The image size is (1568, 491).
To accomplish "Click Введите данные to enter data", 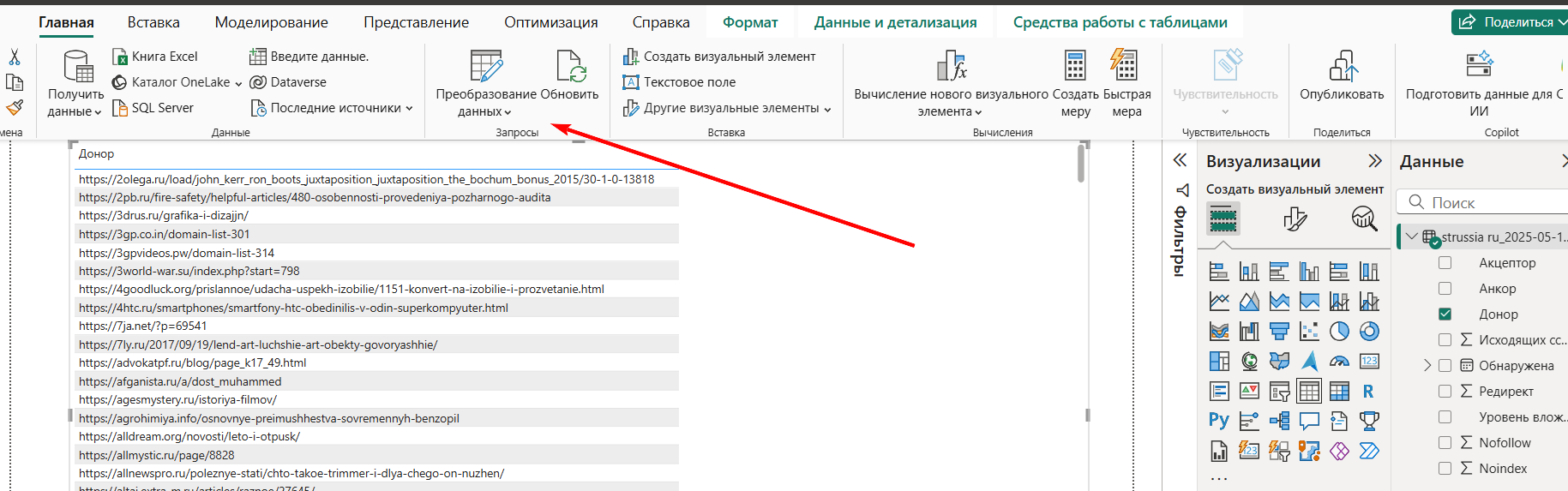I will 309,57.
